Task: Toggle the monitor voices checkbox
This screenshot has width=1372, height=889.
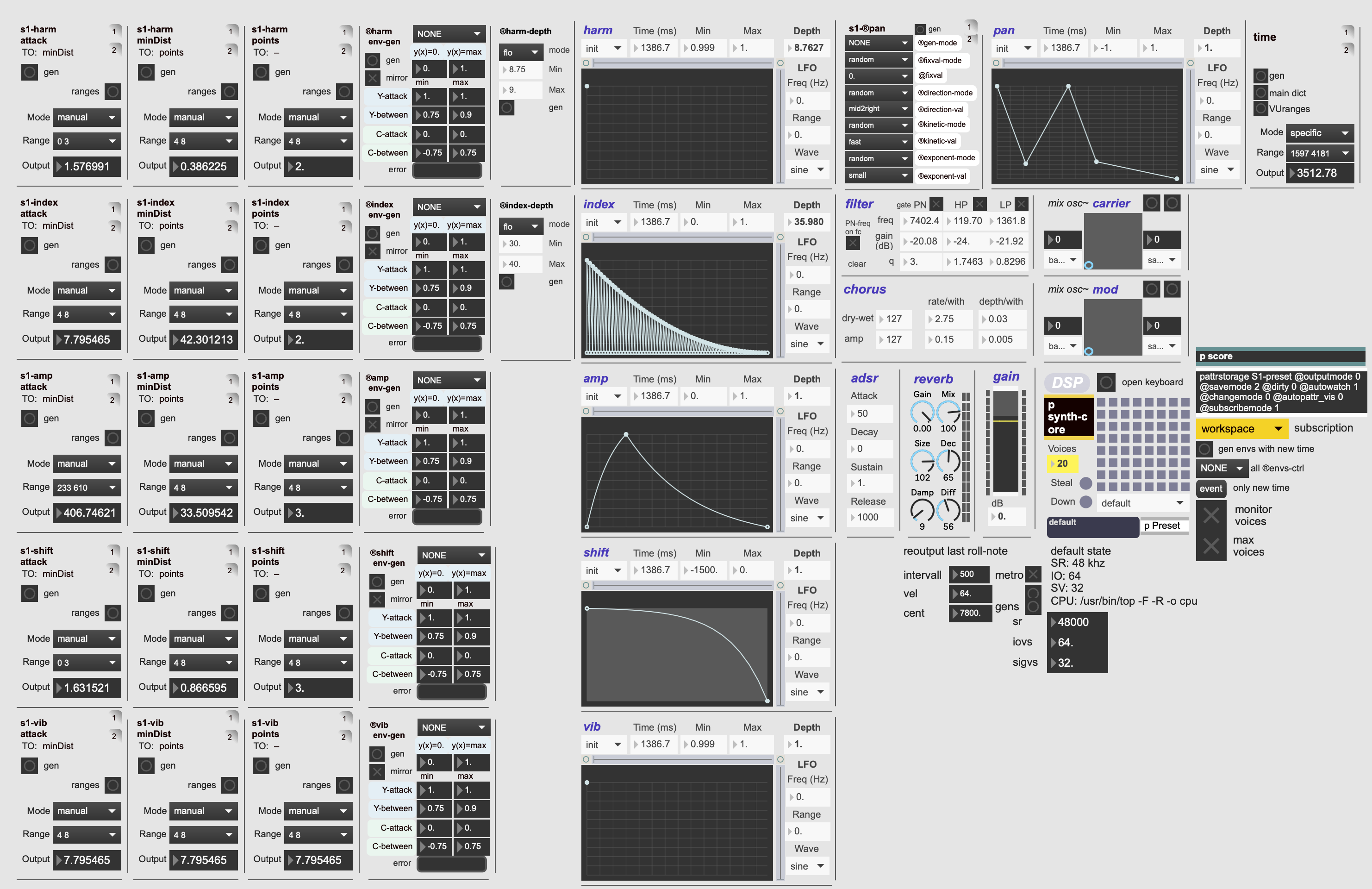Action: [1211, 515]
